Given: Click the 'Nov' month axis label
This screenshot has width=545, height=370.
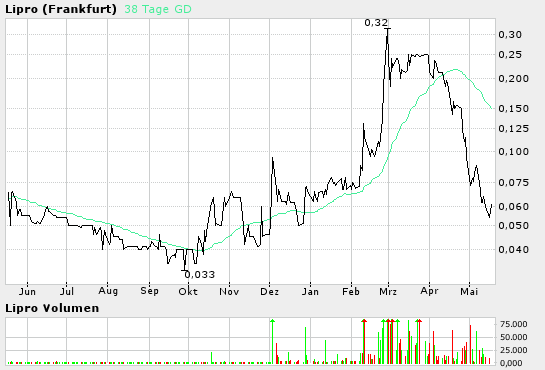Looking at the screenshot, I should [229, 291].
